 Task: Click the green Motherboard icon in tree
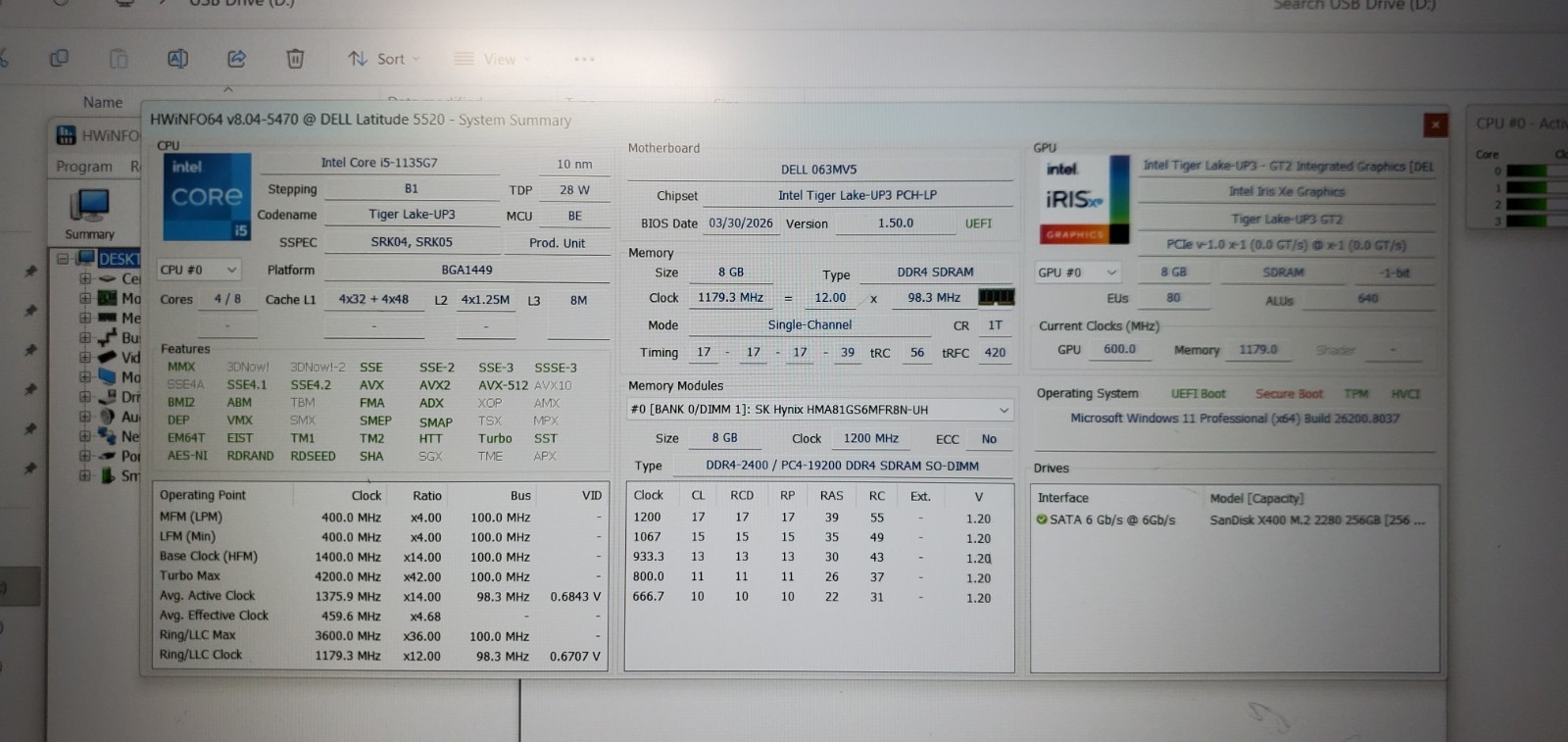(107, 298)
